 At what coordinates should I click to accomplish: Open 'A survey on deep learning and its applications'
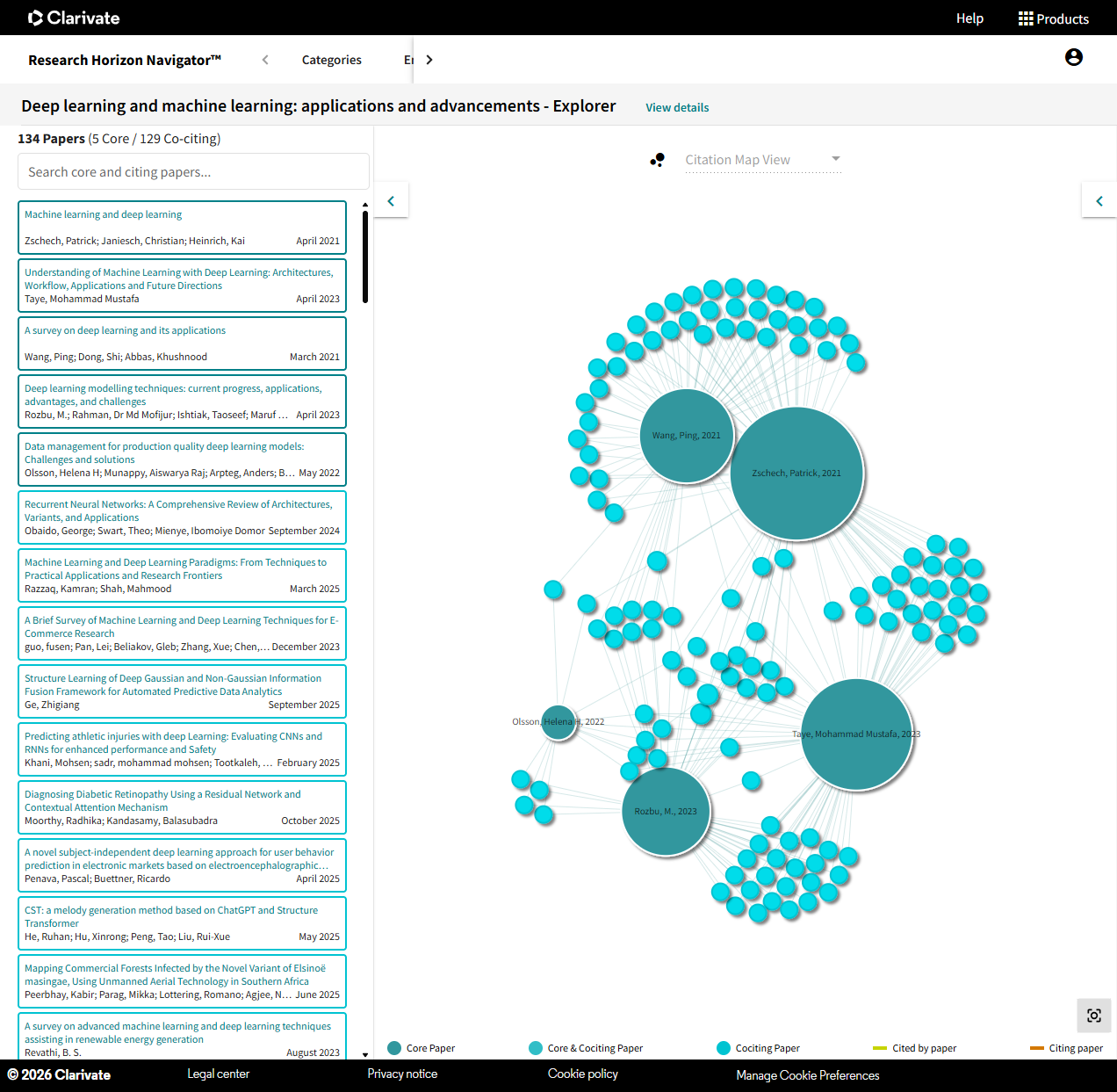pyautogui.click(x=182, y=344)
